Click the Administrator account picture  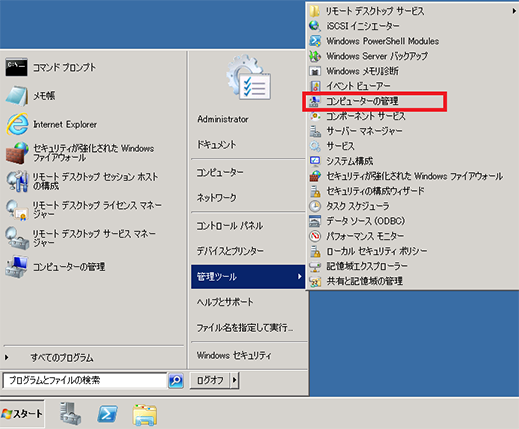pos(248,78)
